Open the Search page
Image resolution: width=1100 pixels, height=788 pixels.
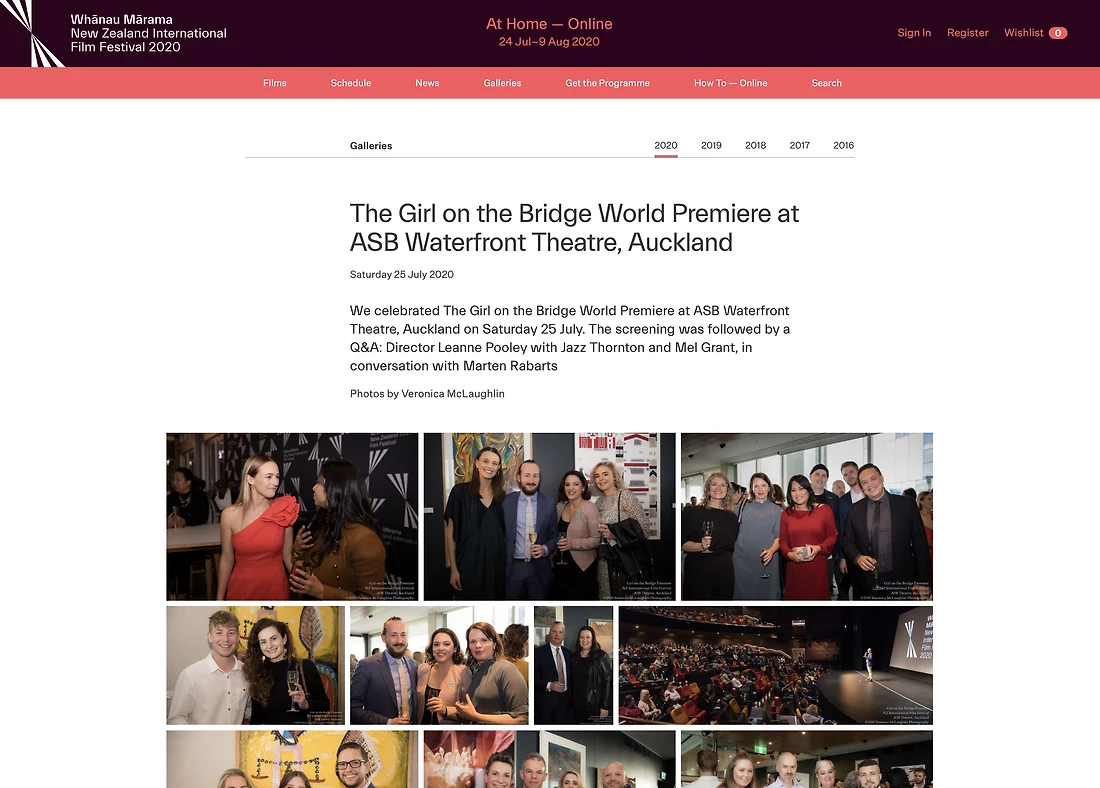click(x=826, y=83)
